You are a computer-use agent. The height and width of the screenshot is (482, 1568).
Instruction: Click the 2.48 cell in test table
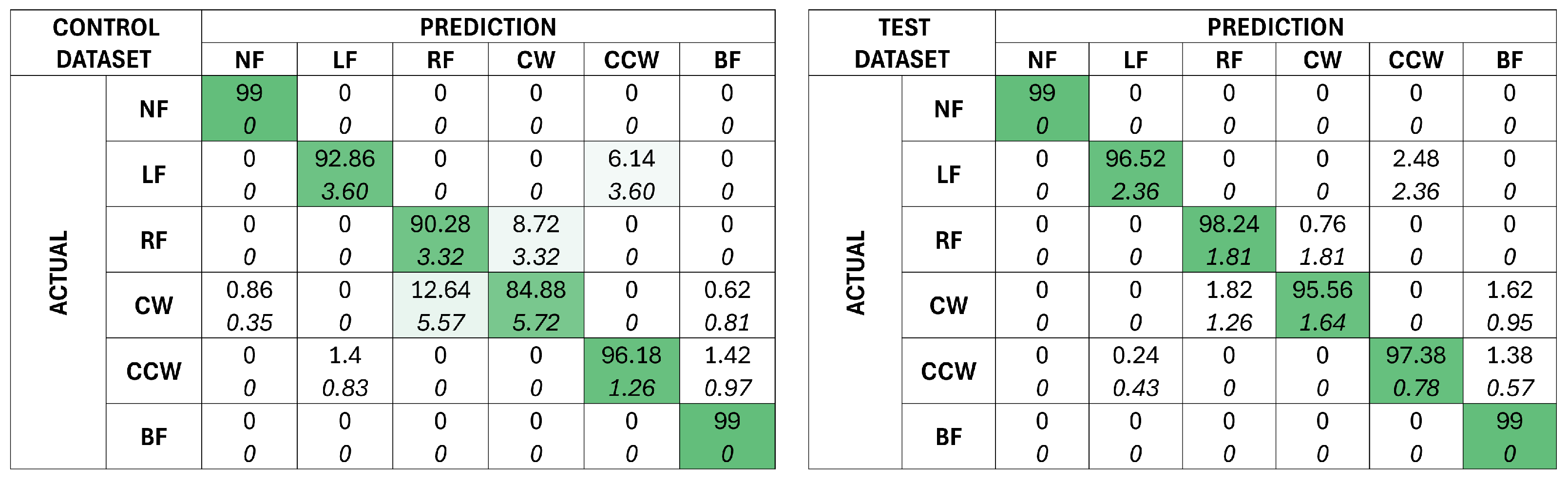(1416, 174)
